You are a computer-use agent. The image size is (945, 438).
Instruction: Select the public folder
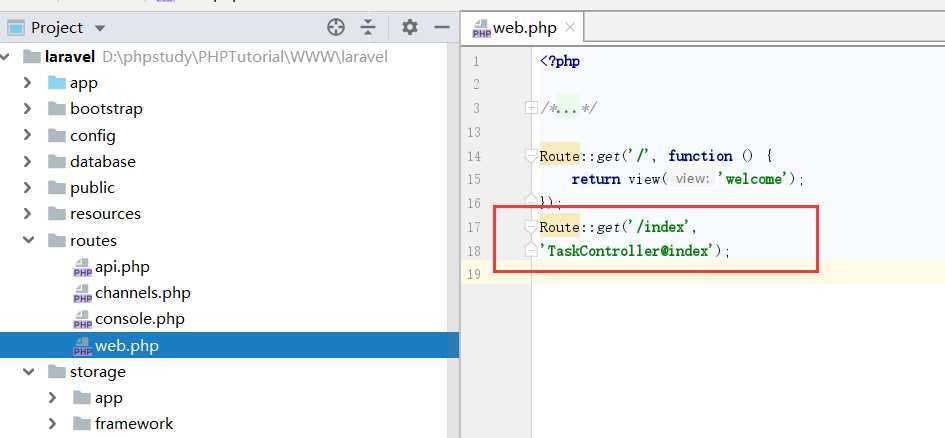tap(92, 188)
